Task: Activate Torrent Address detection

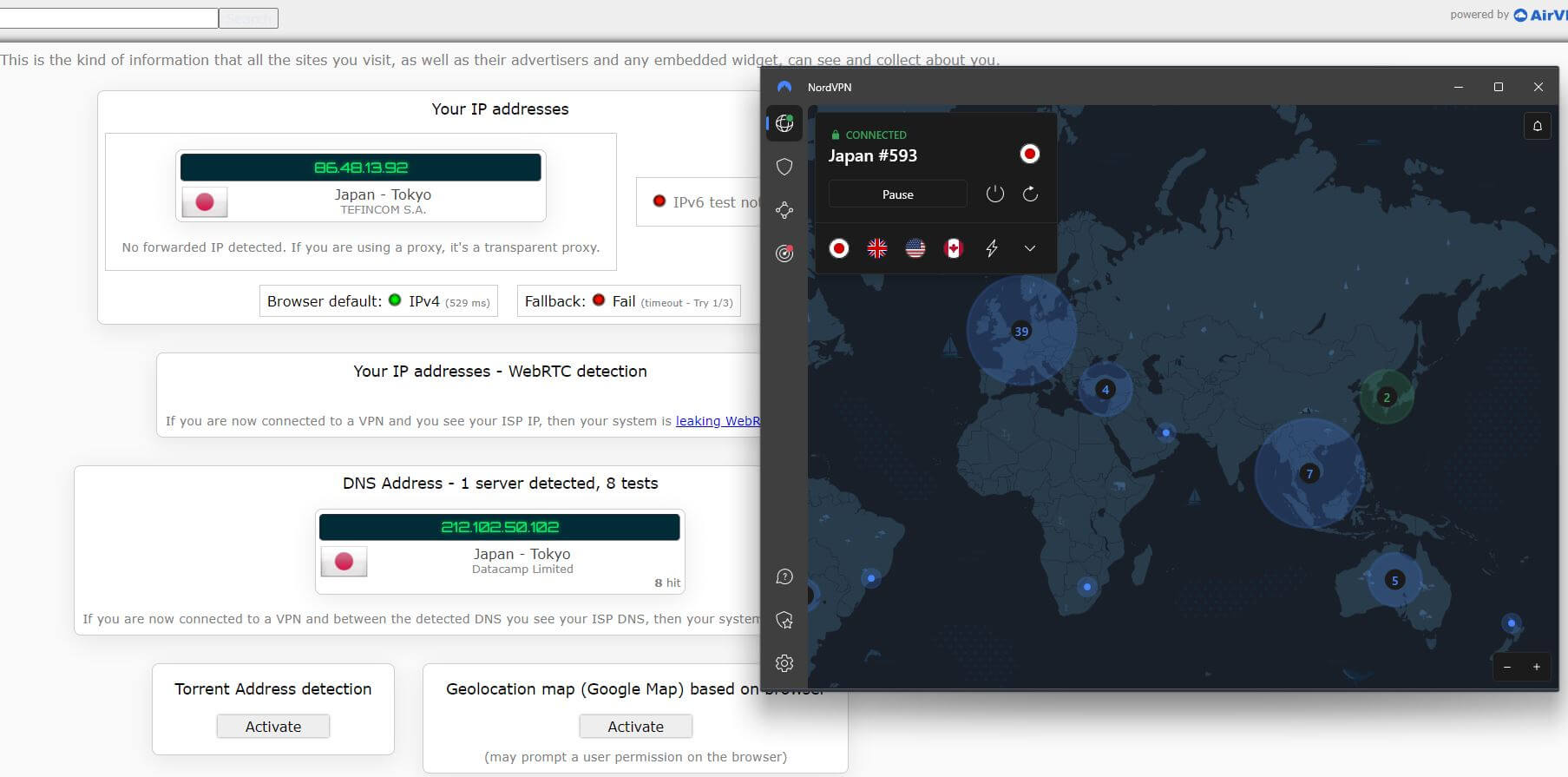Action: [273, 727]
